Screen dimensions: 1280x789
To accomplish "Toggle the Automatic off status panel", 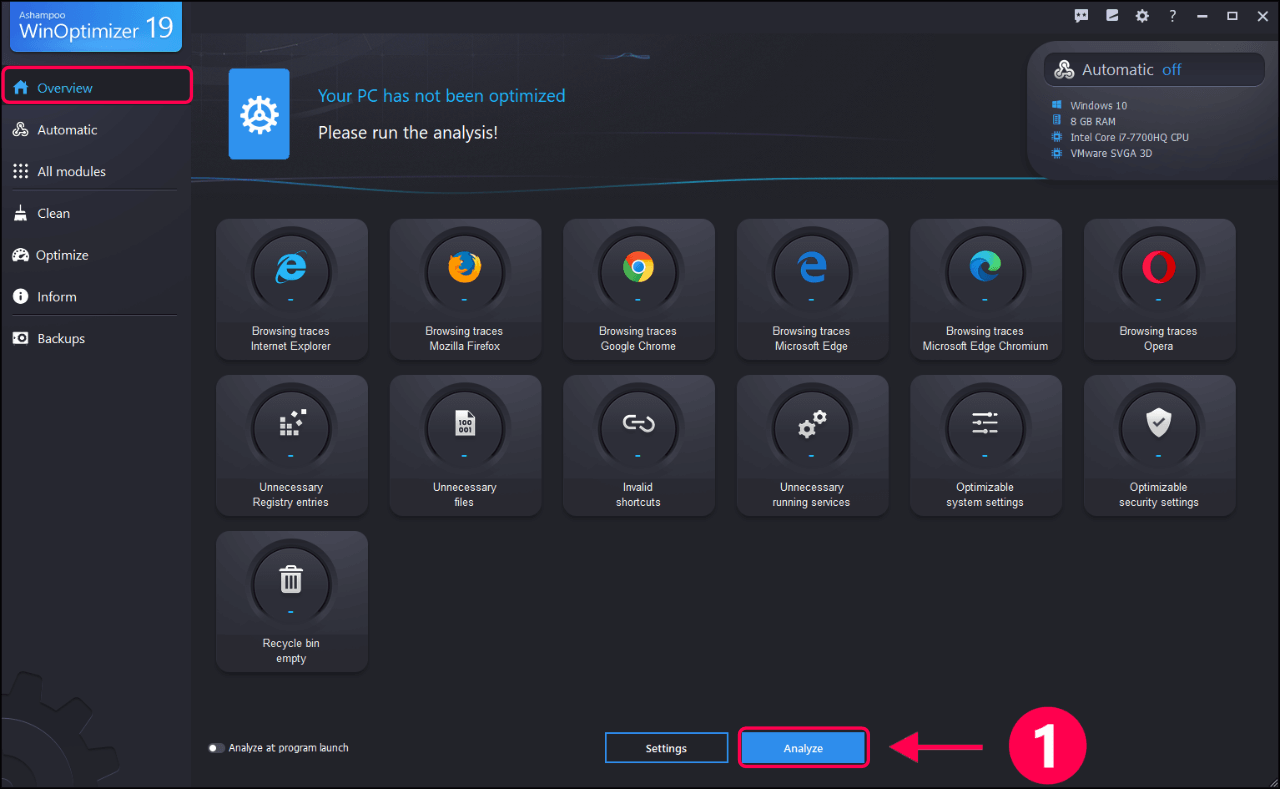I will [x=1155, y=70].
